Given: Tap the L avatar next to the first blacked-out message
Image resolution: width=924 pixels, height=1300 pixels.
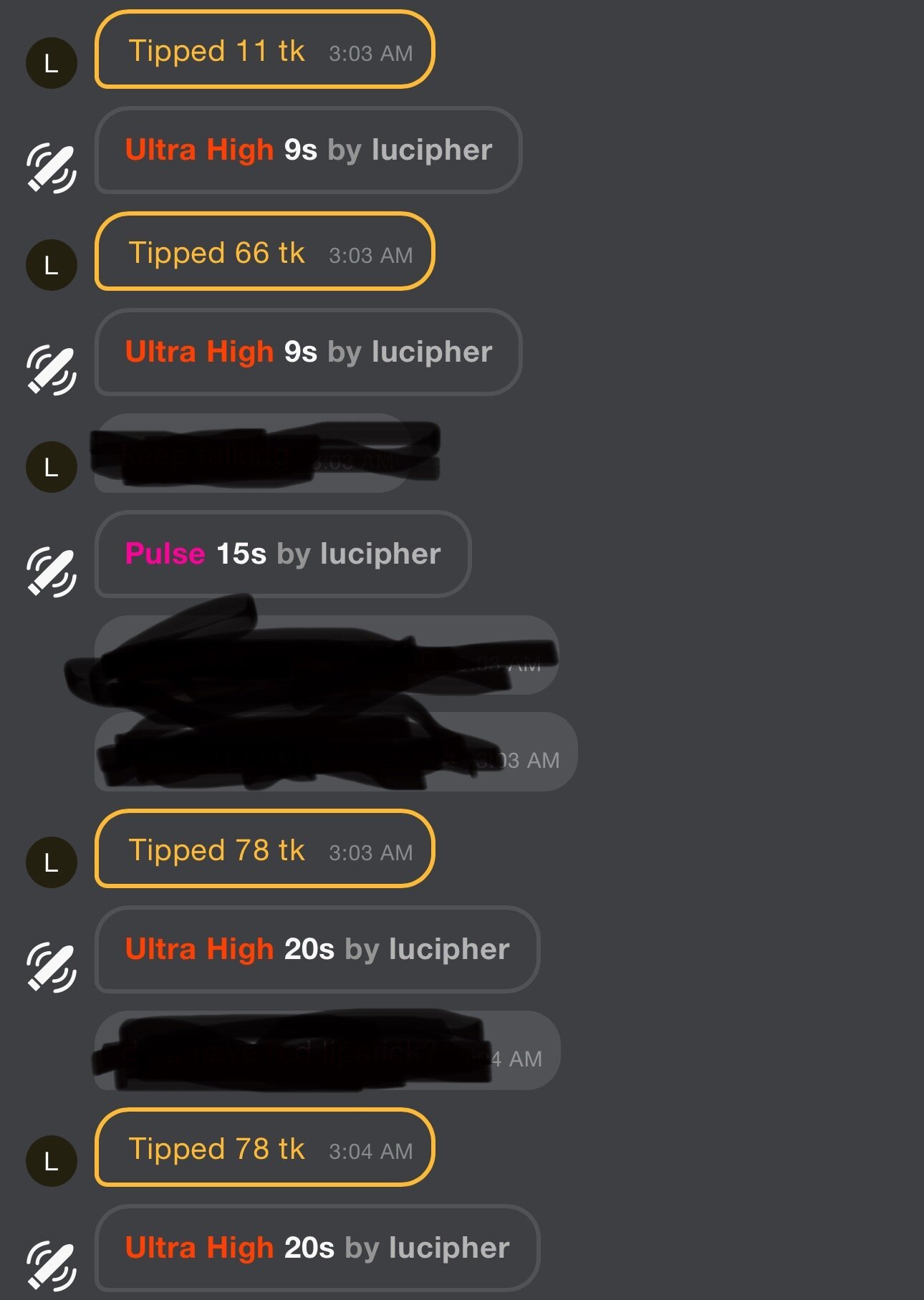Looking at the screenshot, I should click(x=52, y=467).
